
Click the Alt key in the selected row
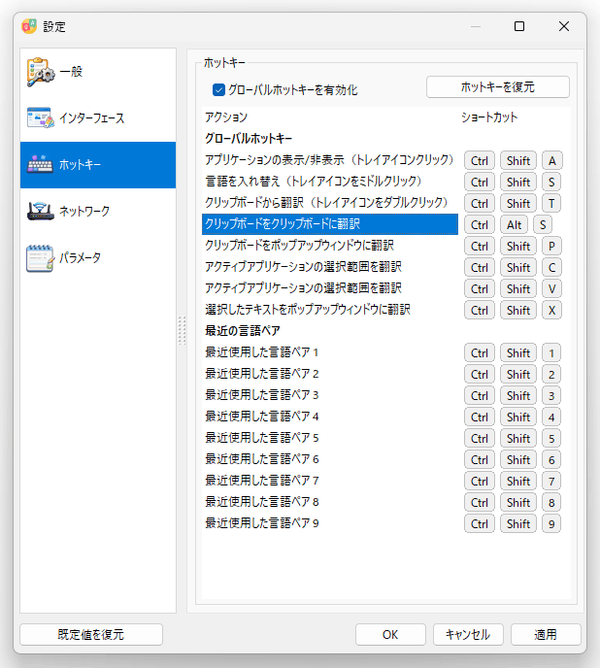tap(514, 225)
